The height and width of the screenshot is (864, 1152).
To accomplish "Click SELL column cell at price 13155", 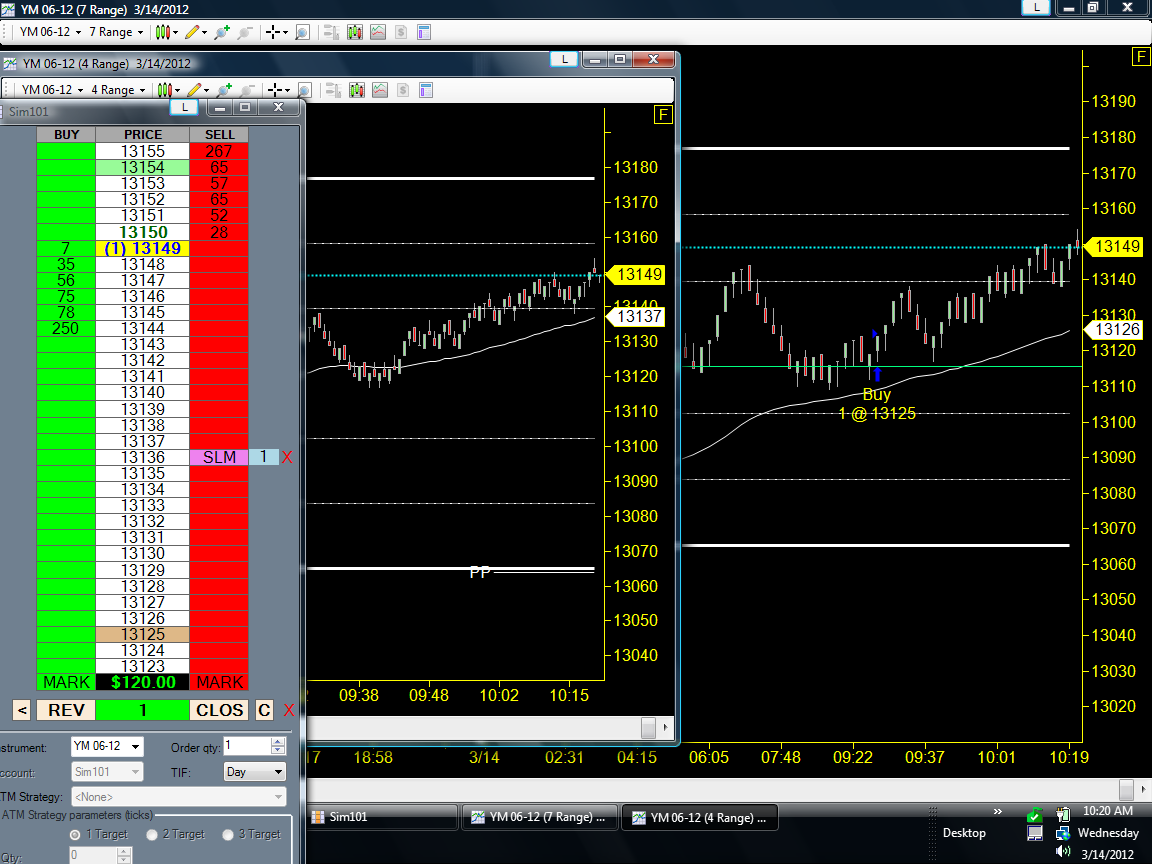I will 219,151.
